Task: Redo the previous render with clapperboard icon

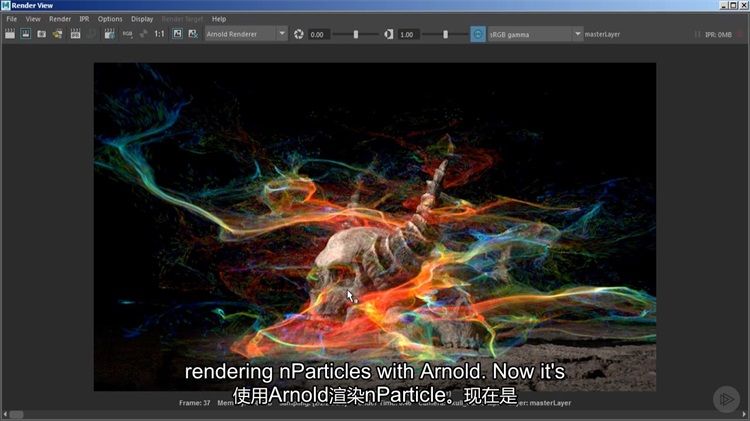Action: [x=10, y=34]
